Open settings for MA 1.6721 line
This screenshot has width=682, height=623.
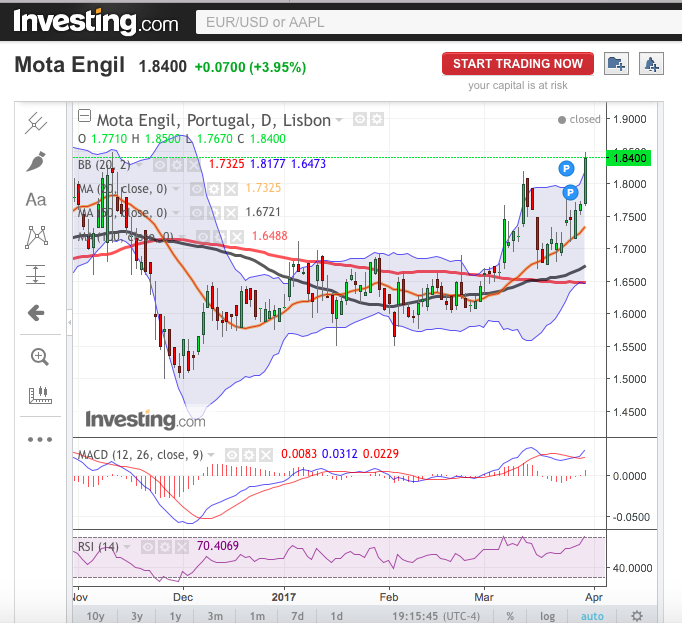[x=214, y=213]
